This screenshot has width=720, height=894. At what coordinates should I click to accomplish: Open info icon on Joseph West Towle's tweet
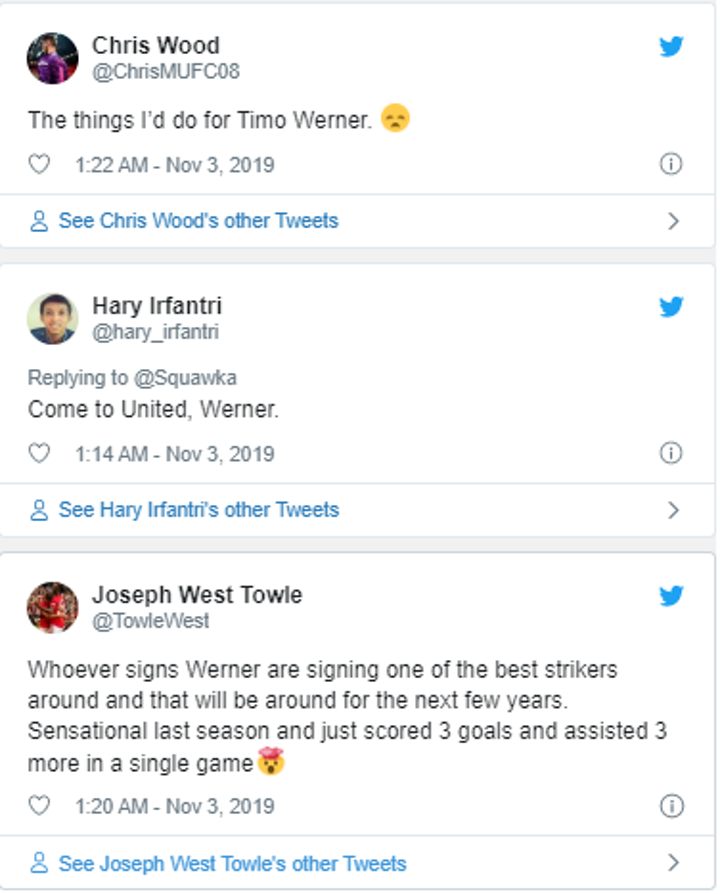coord(671,806)
